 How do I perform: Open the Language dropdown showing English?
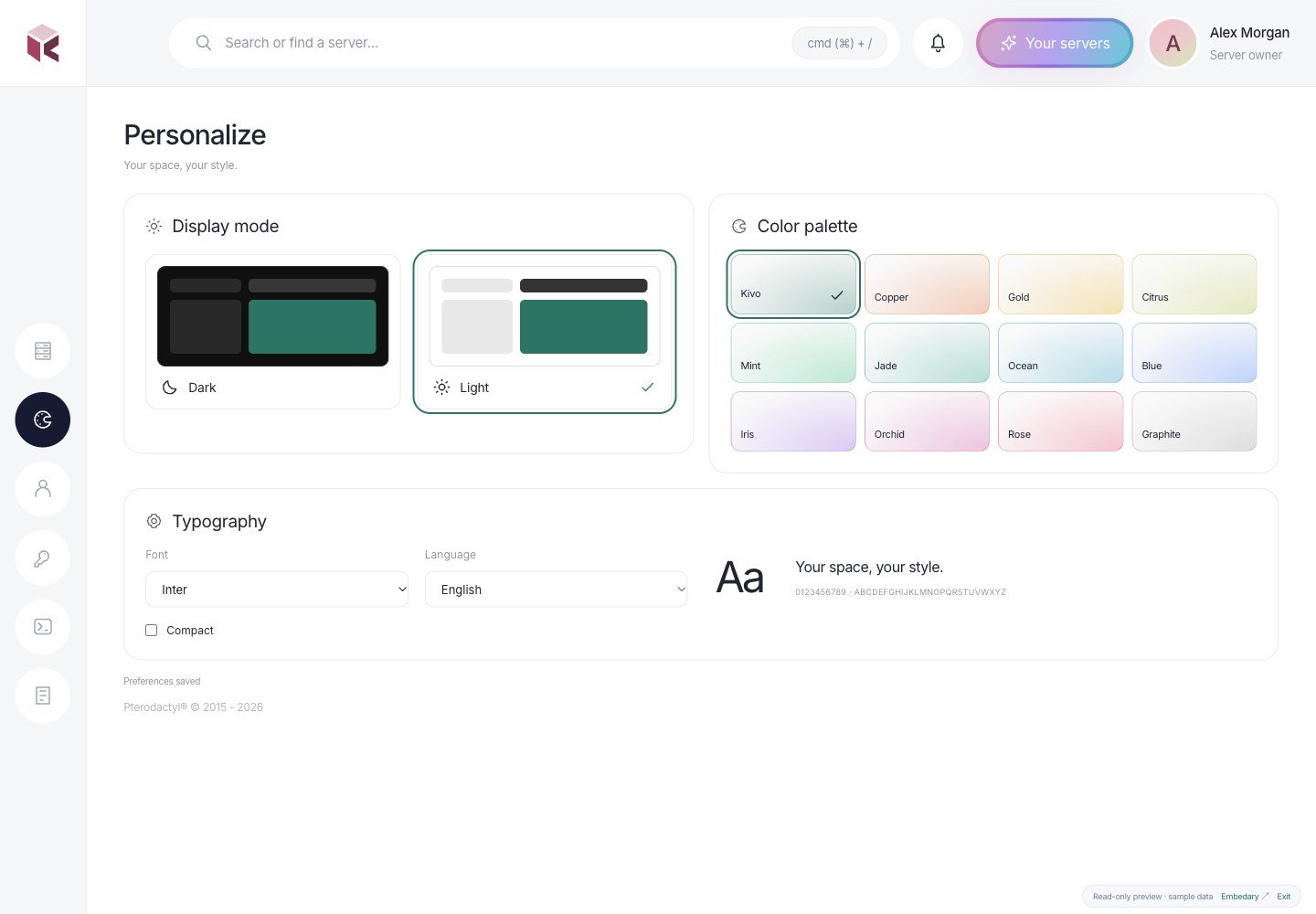pos(556,590)
